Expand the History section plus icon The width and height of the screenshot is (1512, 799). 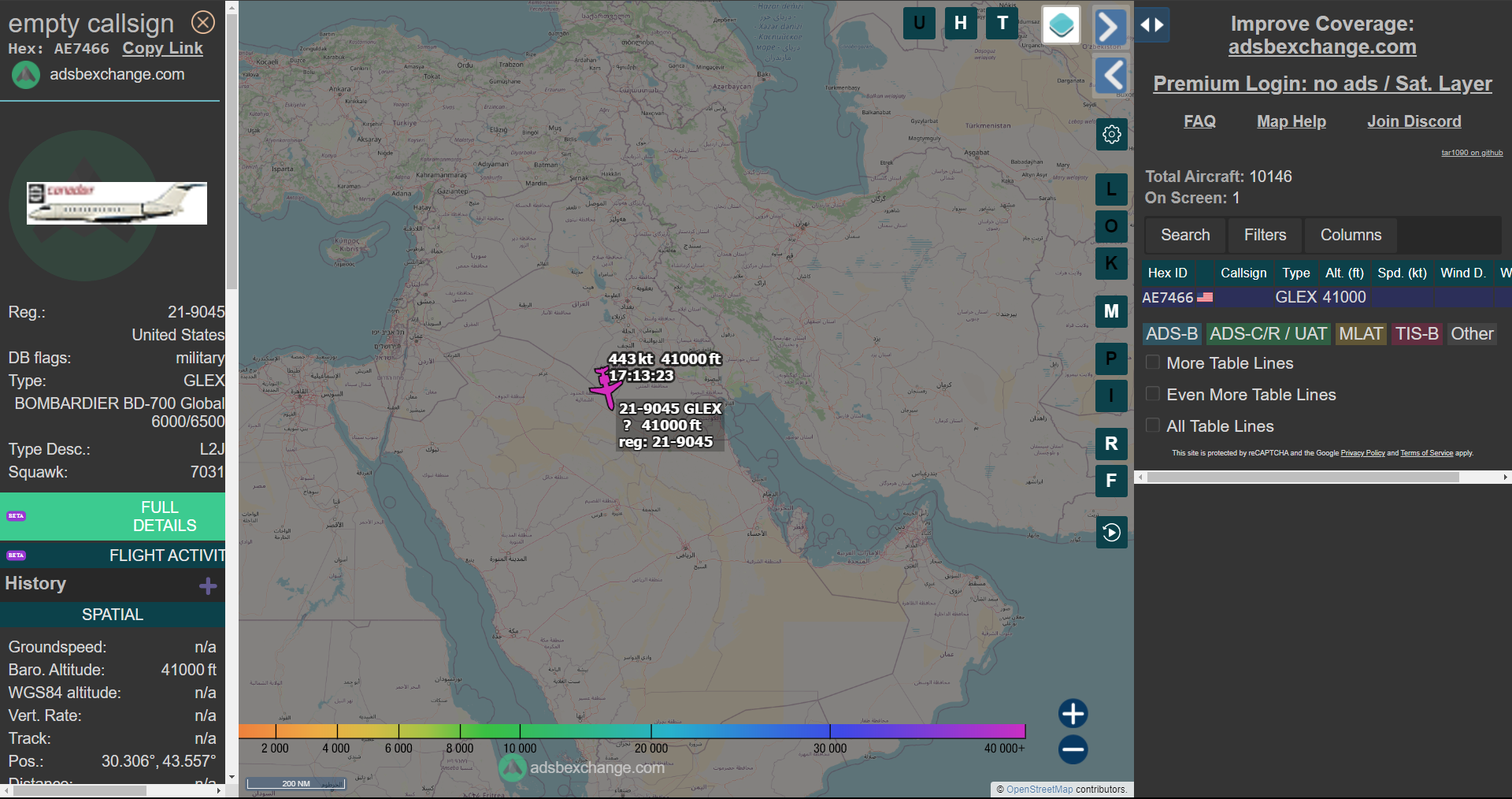pos(208,585)
